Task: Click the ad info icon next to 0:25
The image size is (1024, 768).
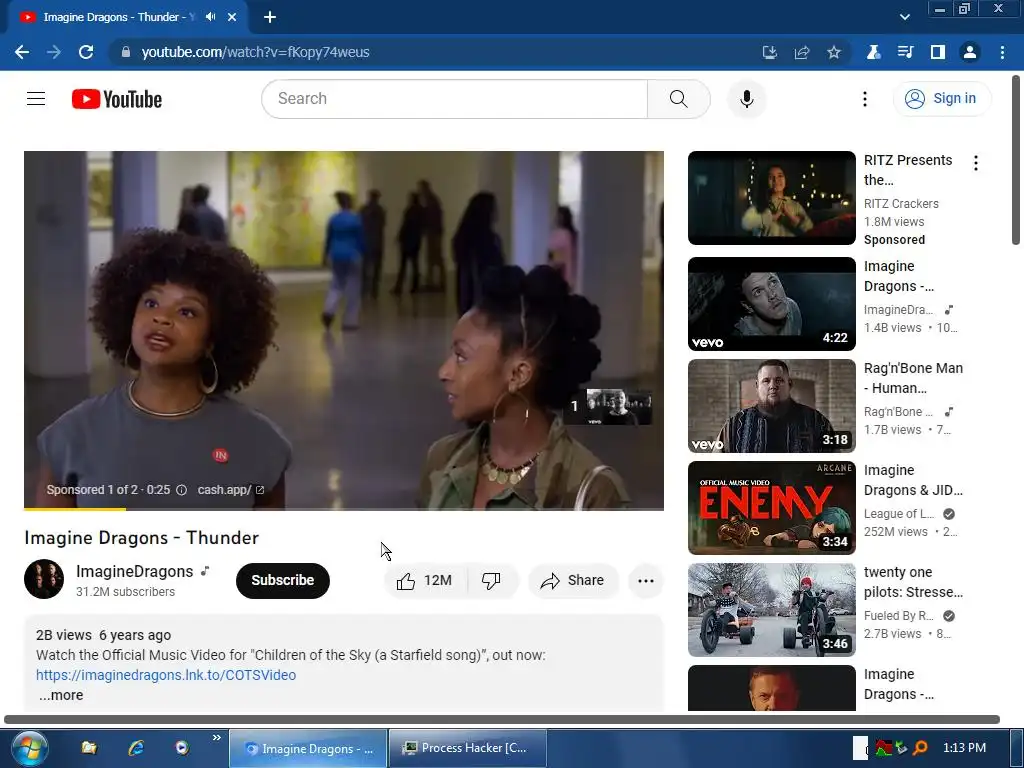Action: (182, 490)
